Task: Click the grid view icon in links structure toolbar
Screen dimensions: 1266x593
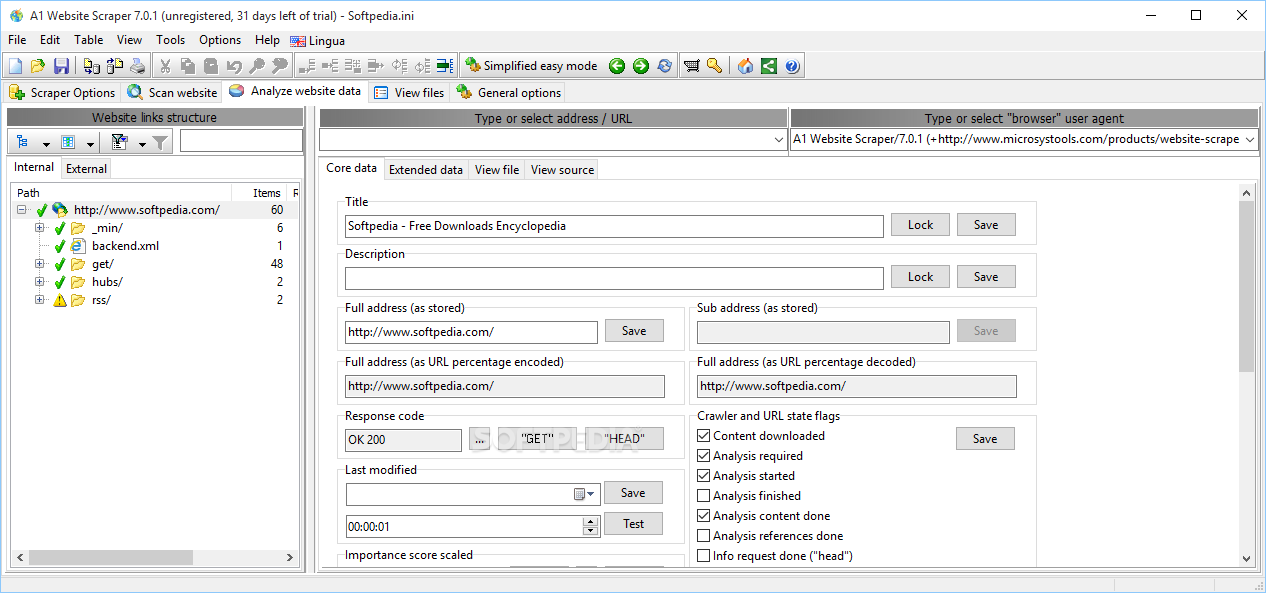Action: tap(68, 142)
